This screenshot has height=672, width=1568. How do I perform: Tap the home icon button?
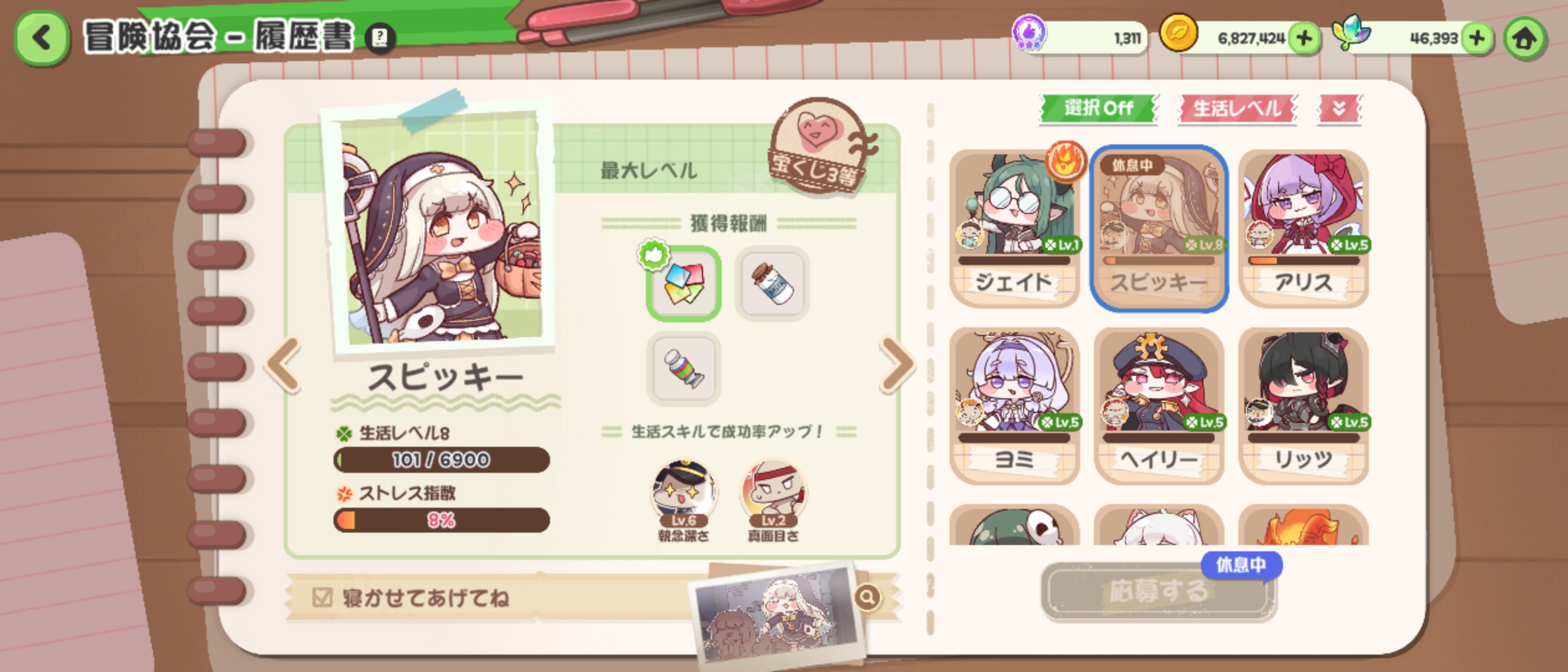point(1524,39)
